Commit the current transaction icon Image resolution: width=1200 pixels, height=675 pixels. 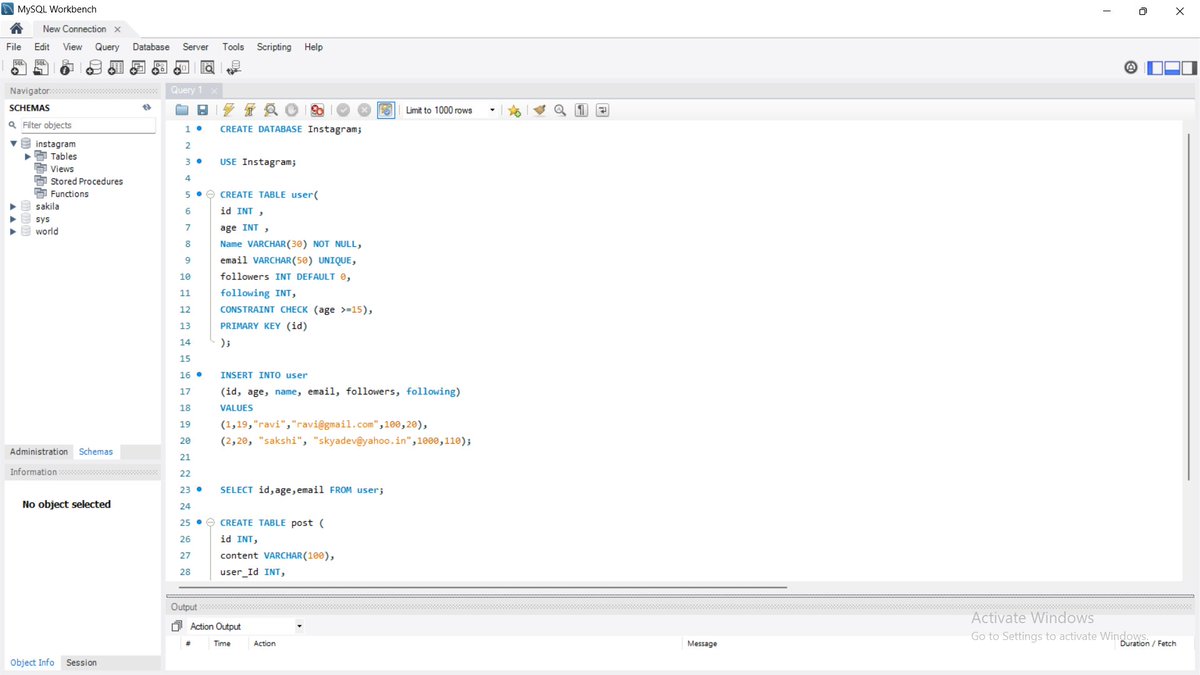[x=343, y=110]
